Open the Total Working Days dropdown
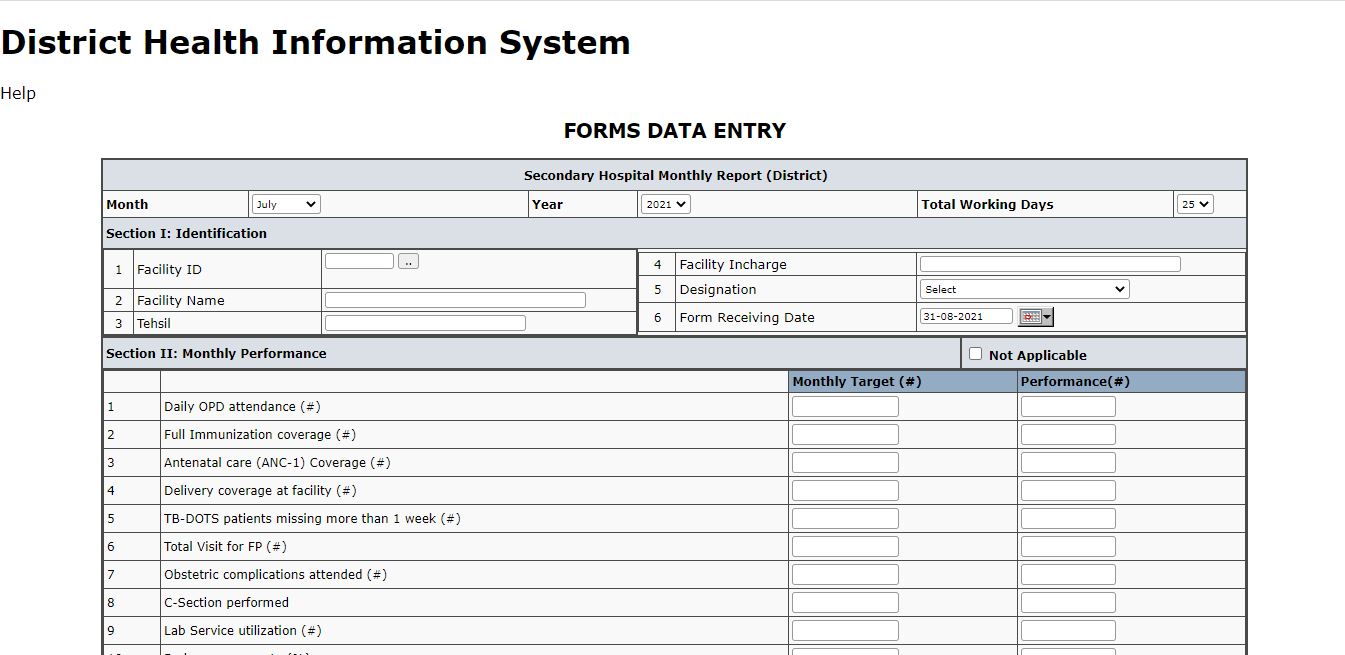1345x655 pixels. (x=1195, y=204)
